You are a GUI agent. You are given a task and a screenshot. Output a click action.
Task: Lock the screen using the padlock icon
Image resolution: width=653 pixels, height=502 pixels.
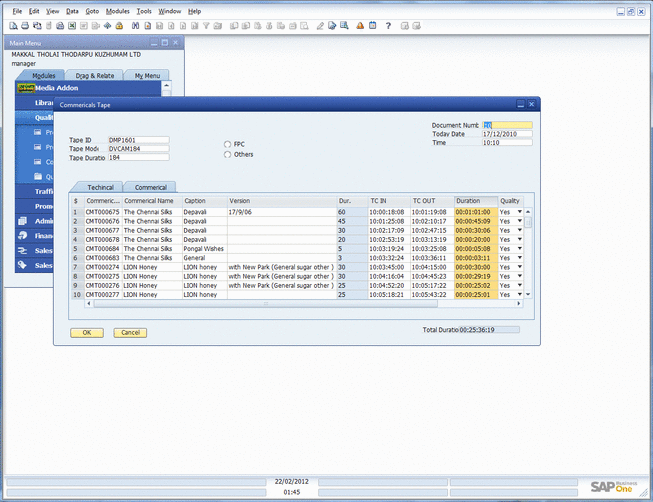119,26
